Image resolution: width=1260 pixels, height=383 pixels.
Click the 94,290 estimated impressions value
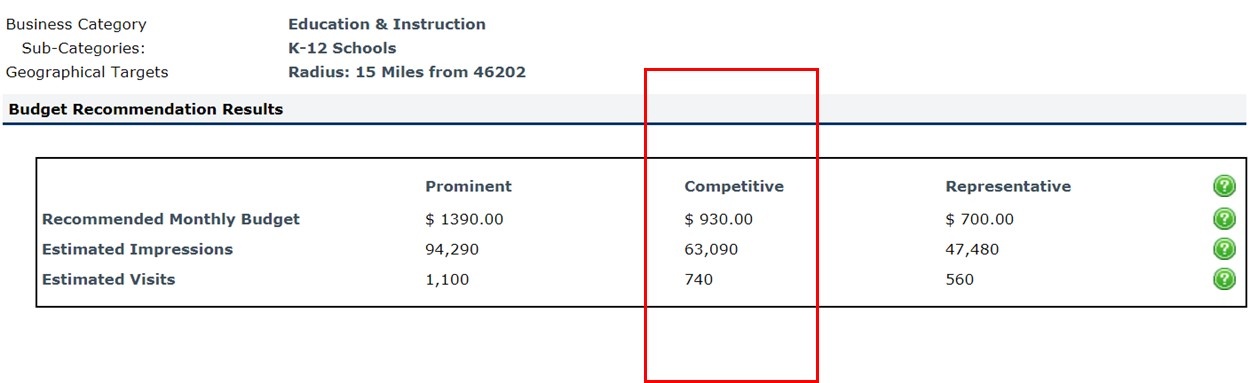click(452, 250)
